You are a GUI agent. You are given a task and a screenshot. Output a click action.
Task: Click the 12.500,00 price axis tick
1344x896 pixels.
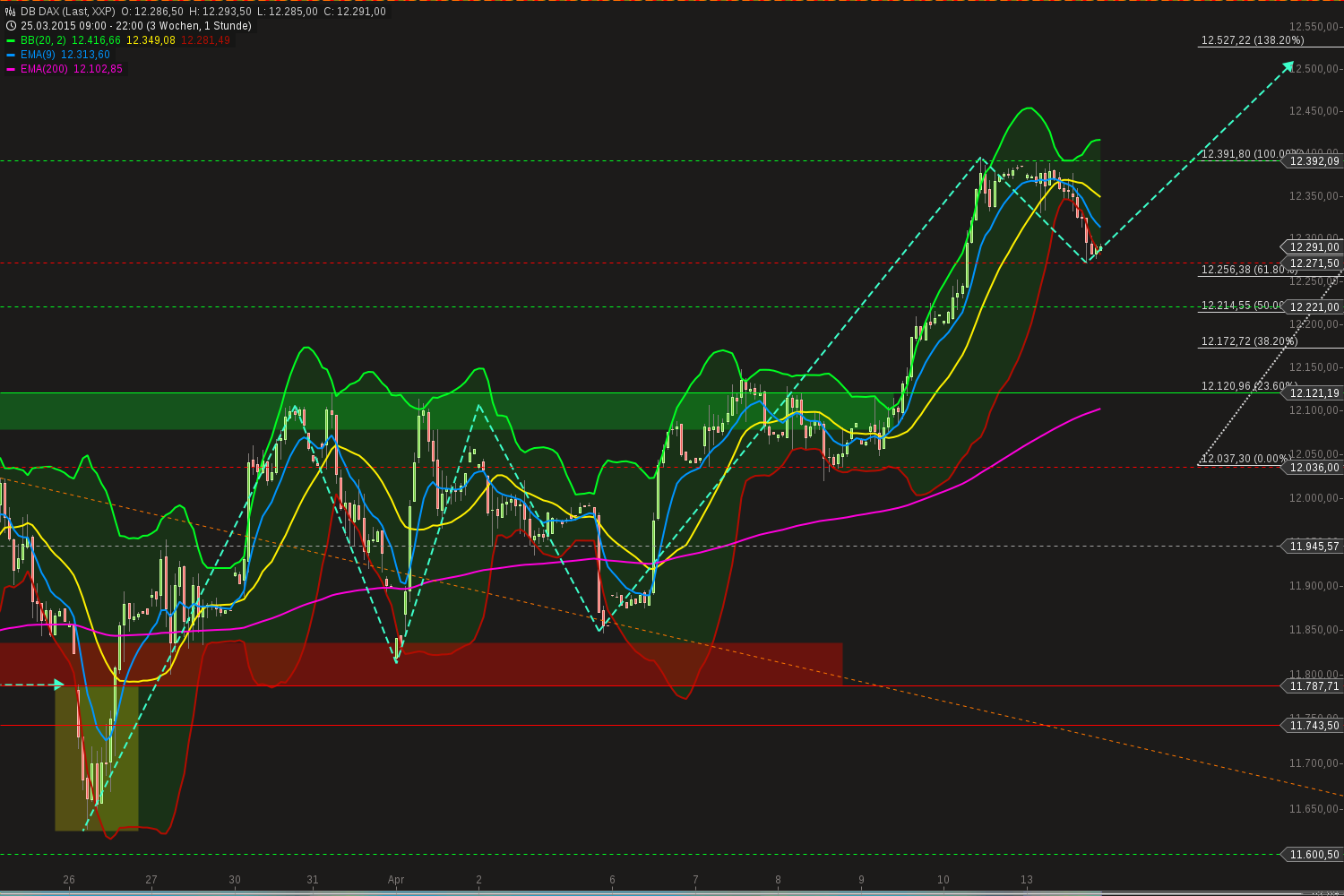[x=1314, y=69]
